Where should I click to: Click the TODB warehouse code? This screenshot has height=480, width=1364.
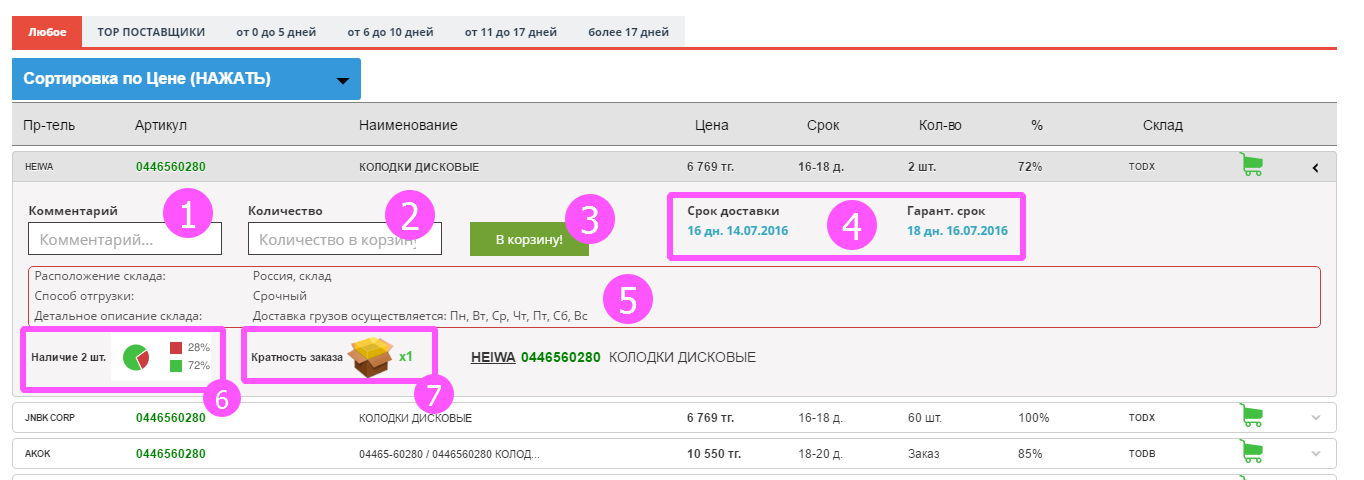(x=1142, y=454)
